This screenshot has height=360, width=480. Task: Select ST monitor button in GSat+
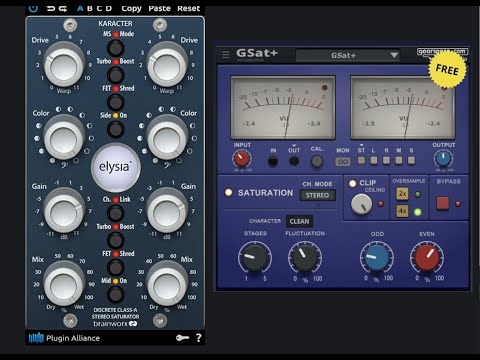coord(361,160)
